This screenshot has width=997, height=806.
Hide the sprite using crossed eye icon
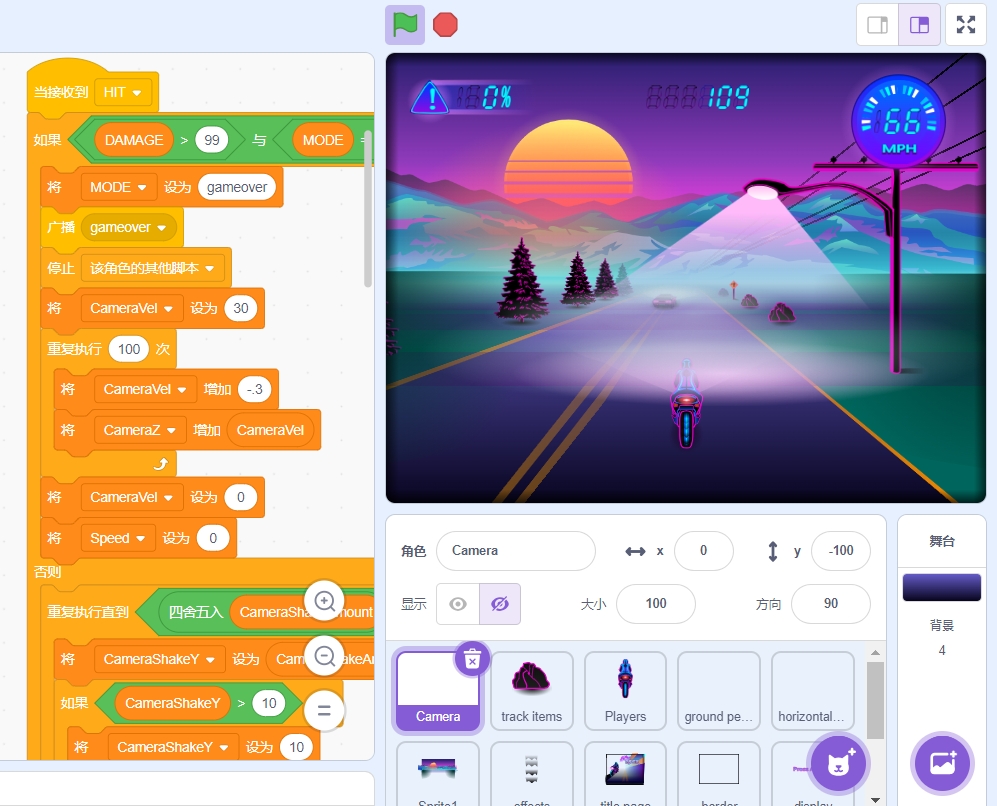[500, 604]
